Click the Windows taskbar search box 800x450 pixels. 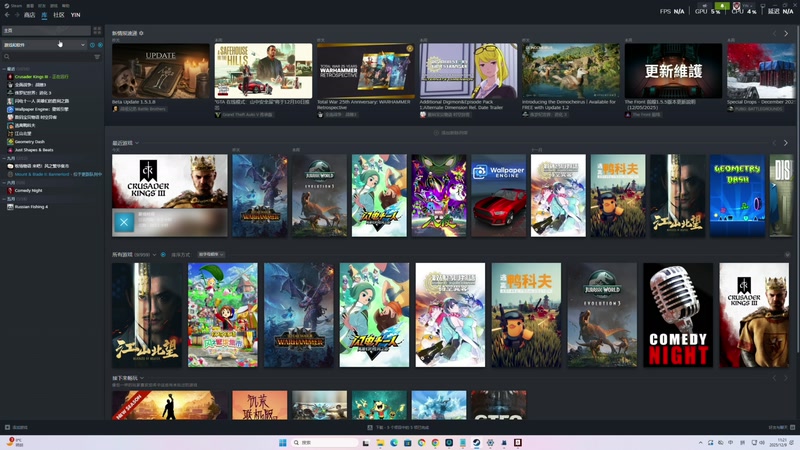tap(325, 442)
